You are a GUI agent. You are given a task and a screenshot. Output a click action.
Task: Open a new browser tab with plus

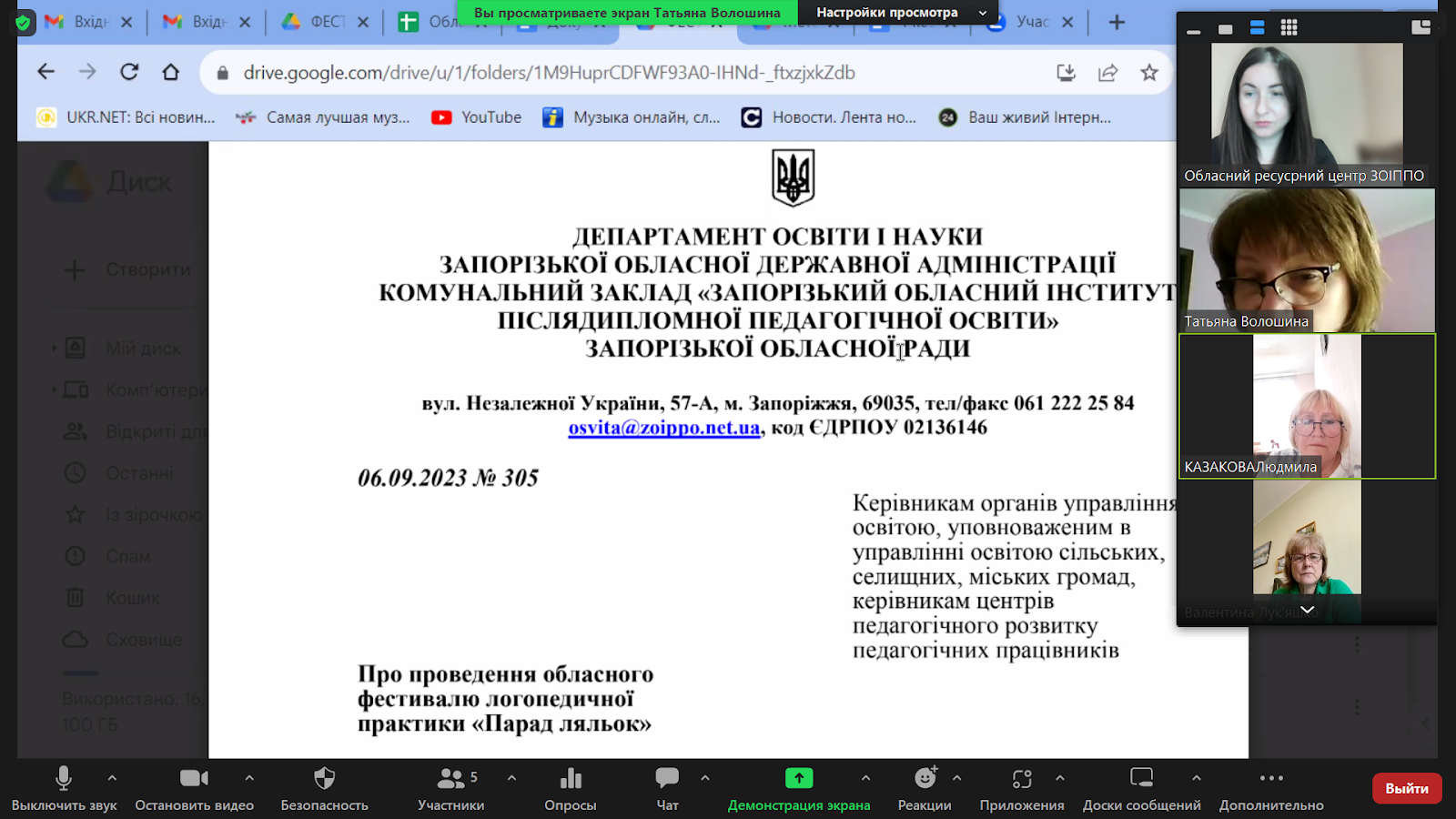(x=1117, y=22)
